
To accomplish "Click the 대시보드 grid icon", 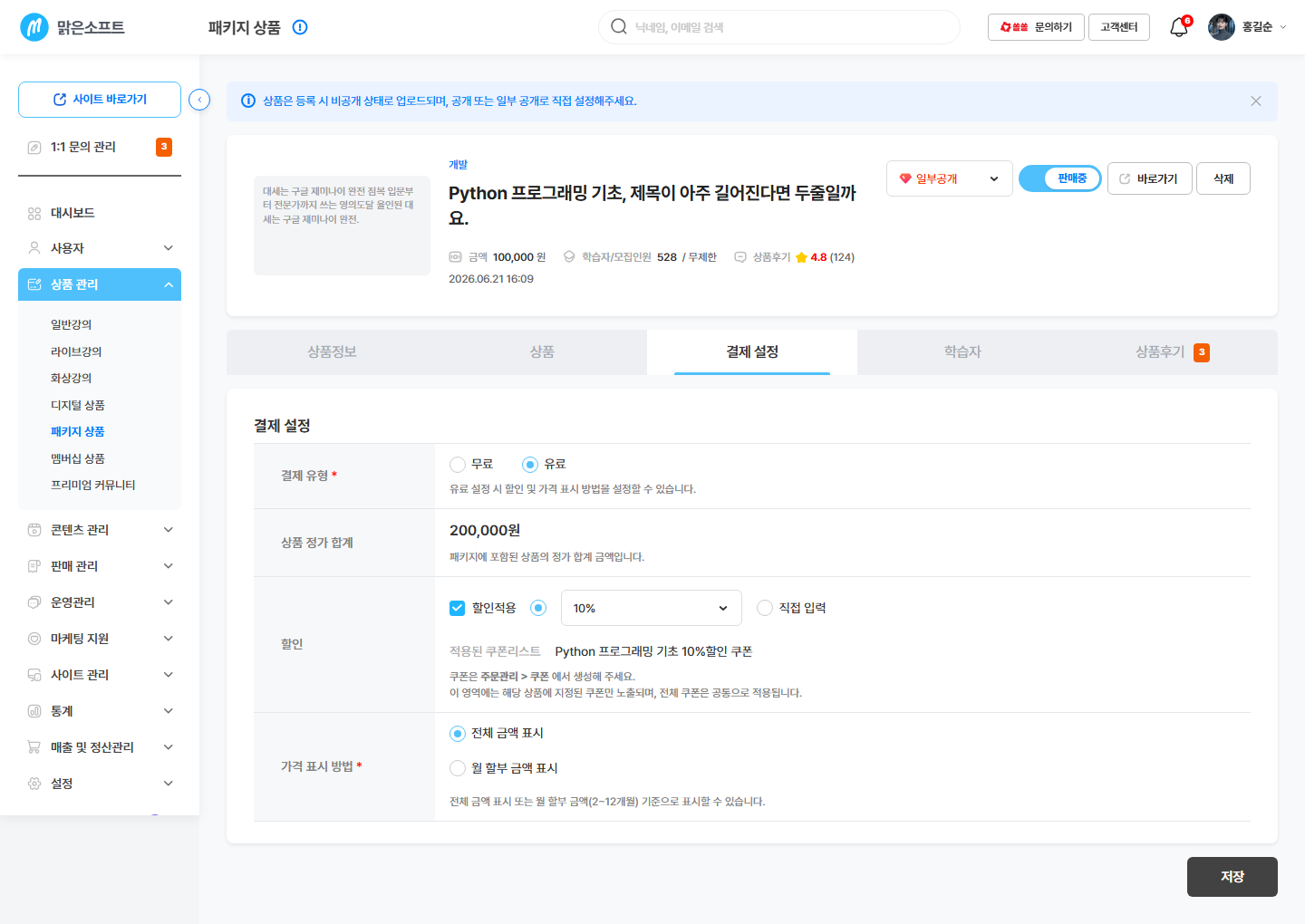I will click(x=34, y=213).
